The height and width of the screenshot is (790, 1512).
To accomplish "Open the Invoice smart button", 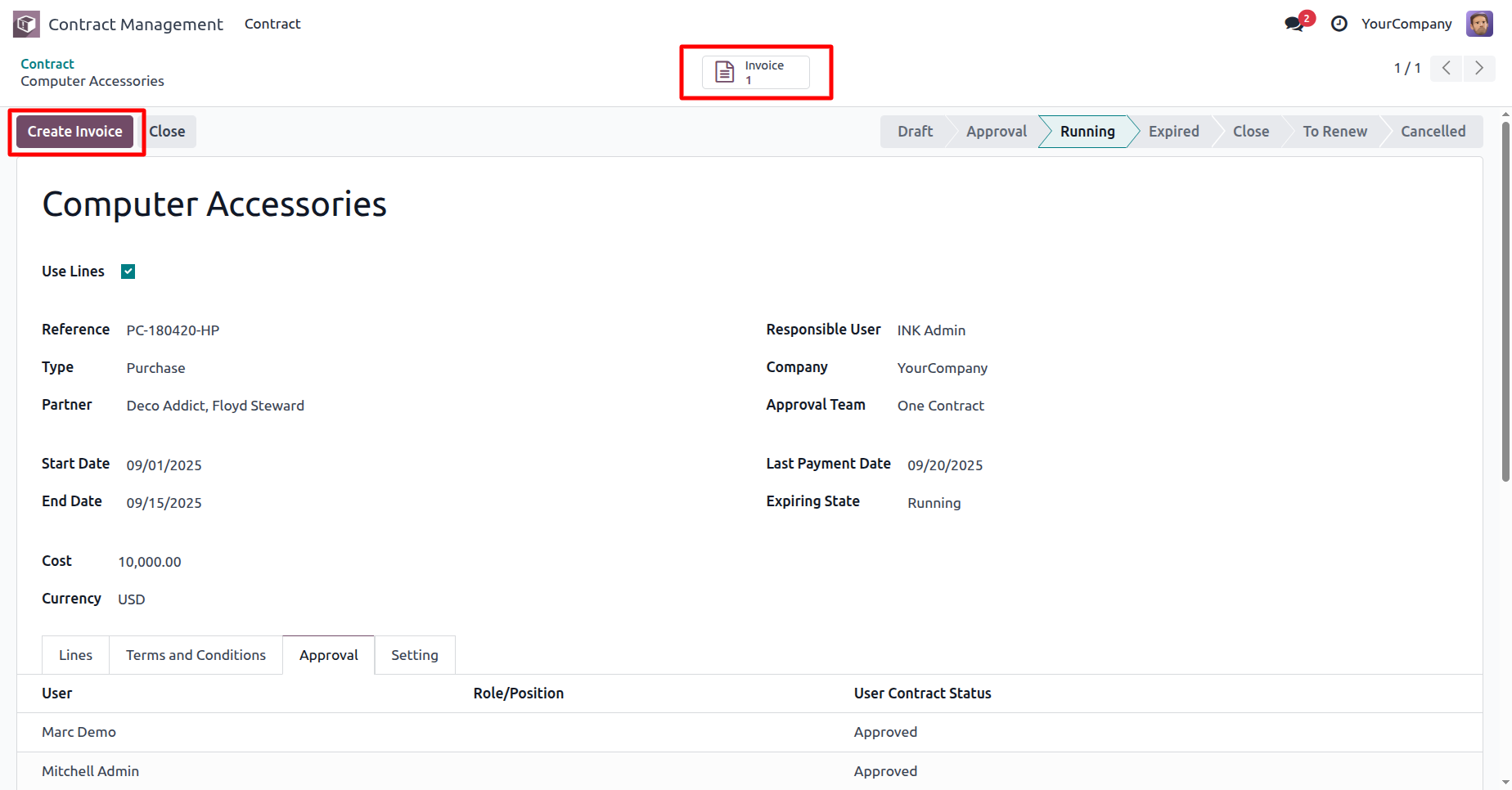I will 756,72.
